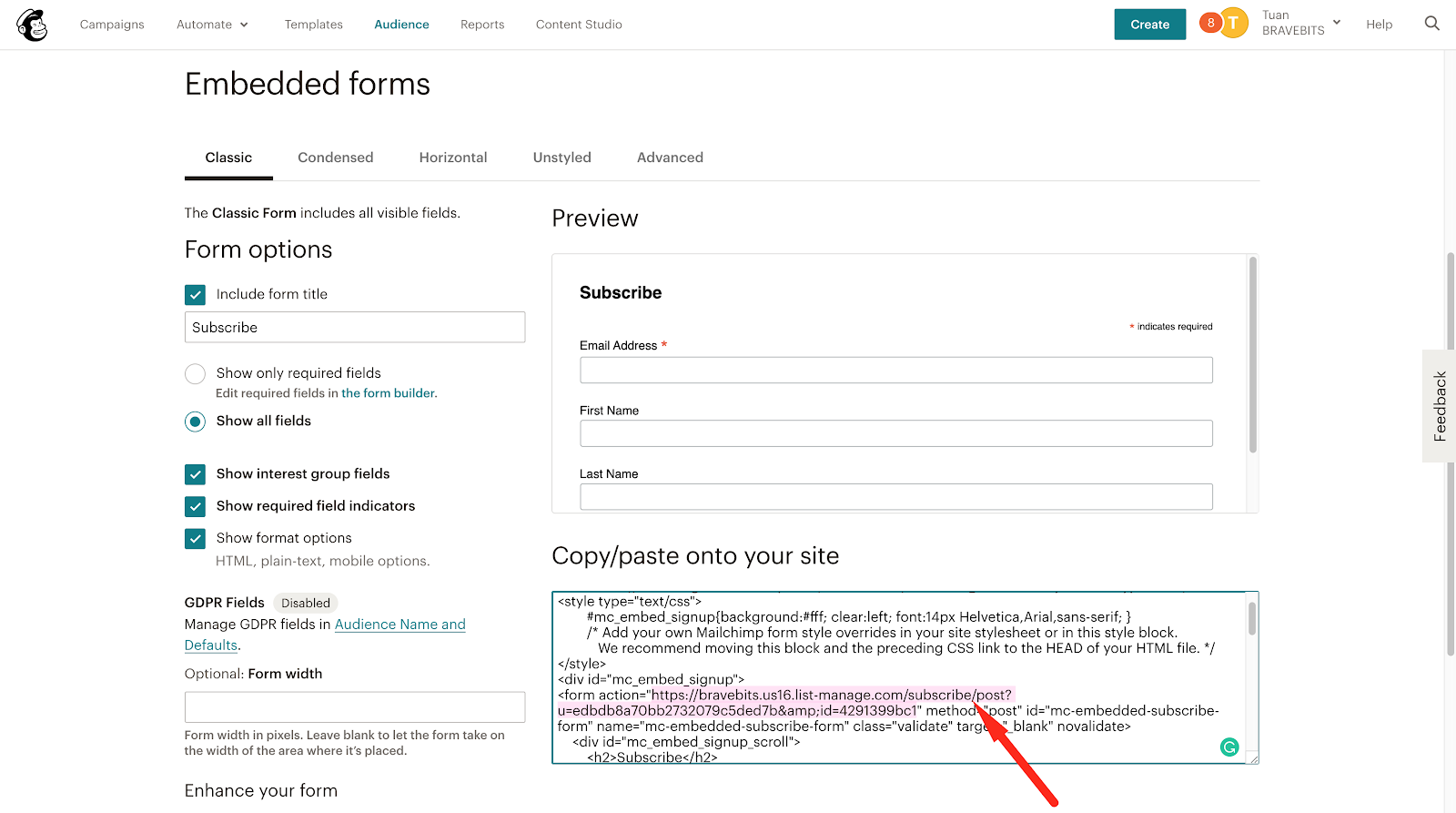
Task: Select the Classic form tab
Action: tap(228, 158)
